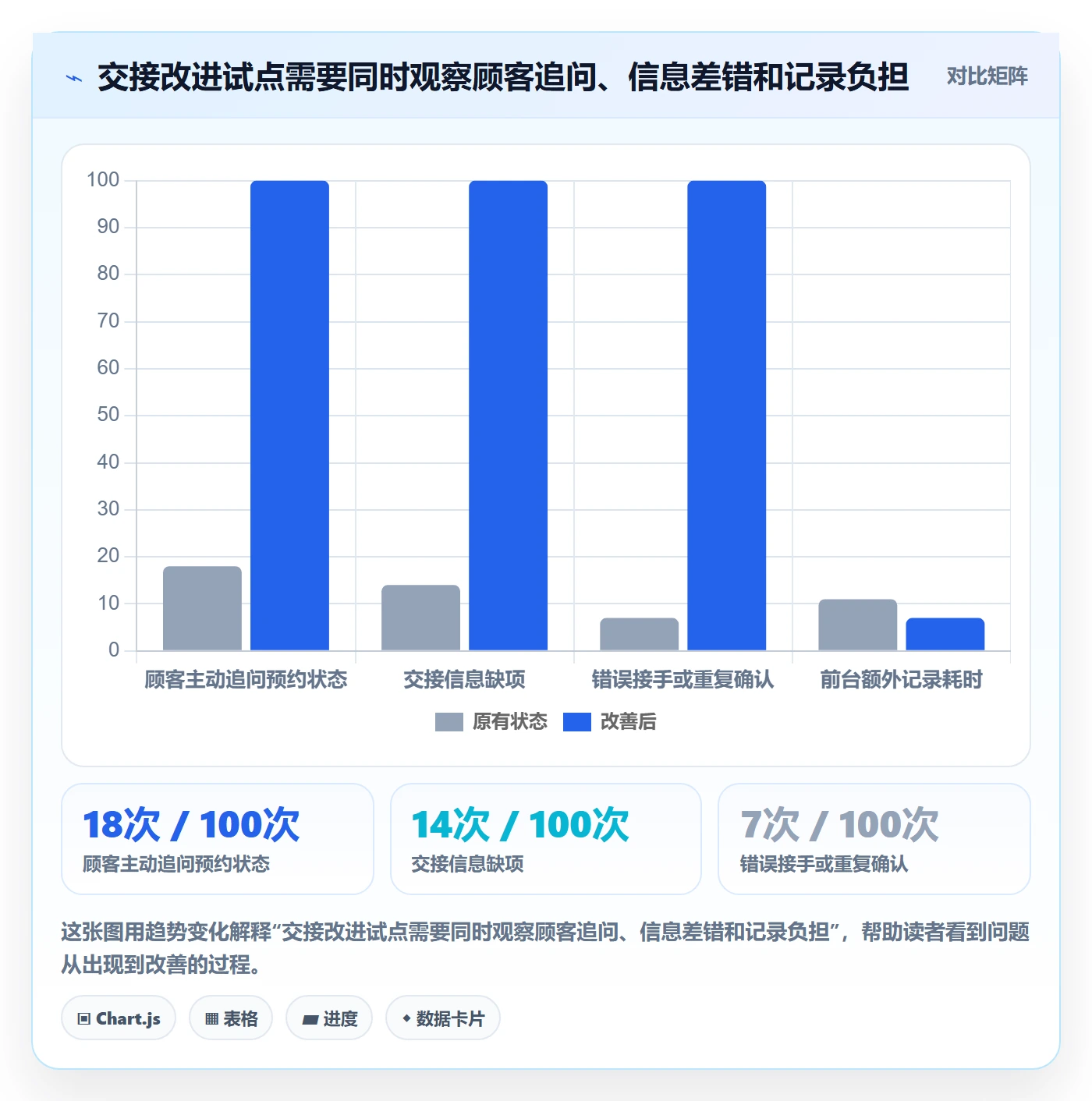Click the blue 改善后 legend swatch
This screenshot has height=1101, width=1092.
coord(576,721)
